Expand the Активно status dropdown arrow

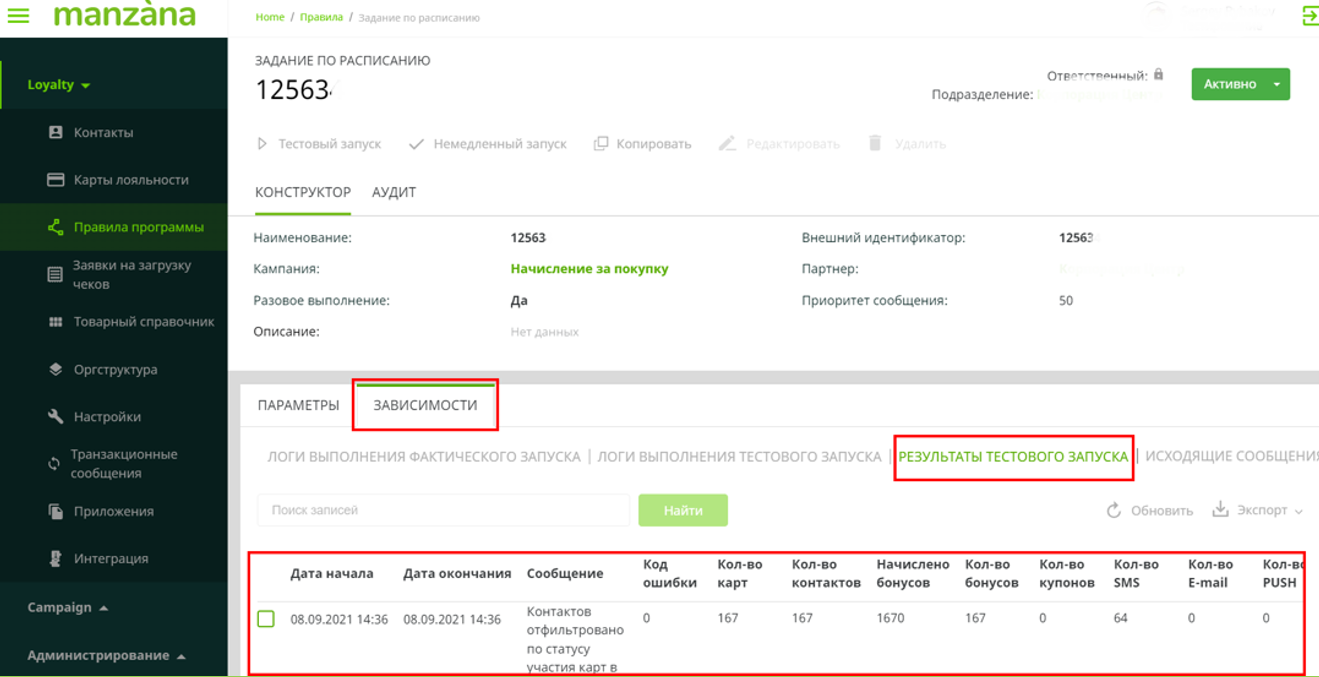(1277, 85)
